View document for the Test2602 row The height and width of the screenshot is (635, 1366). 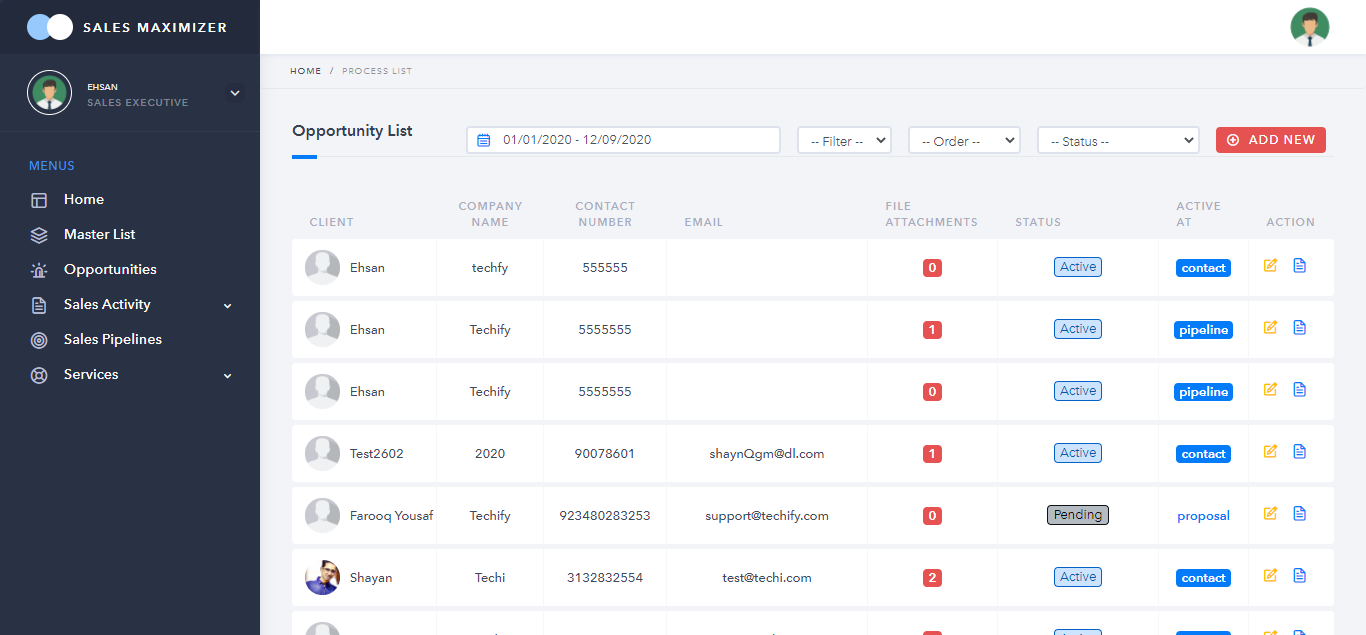[1299, 452]
